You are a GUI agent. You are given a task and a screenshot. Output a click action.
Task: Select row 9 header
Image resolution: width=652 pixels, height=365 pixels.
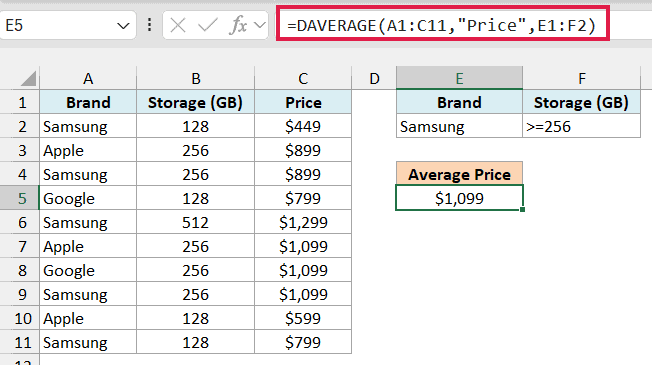point(20,294)
